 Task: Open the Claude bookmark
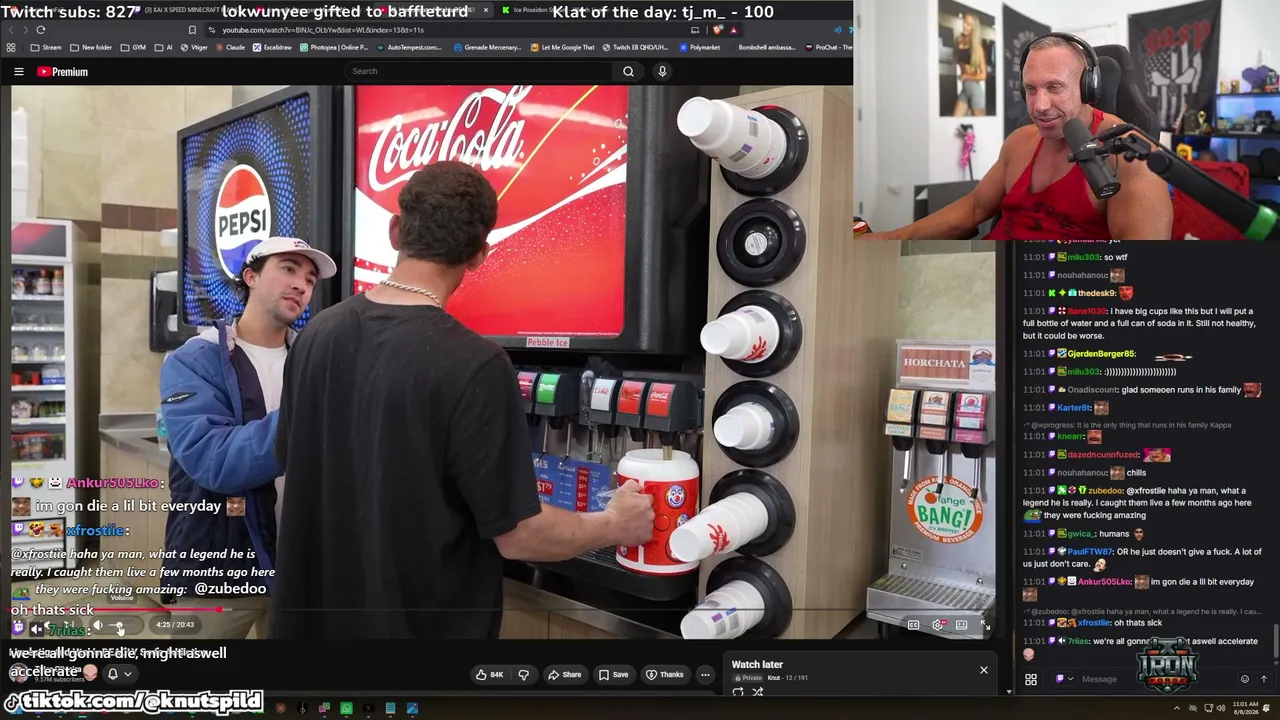point(229,47)
